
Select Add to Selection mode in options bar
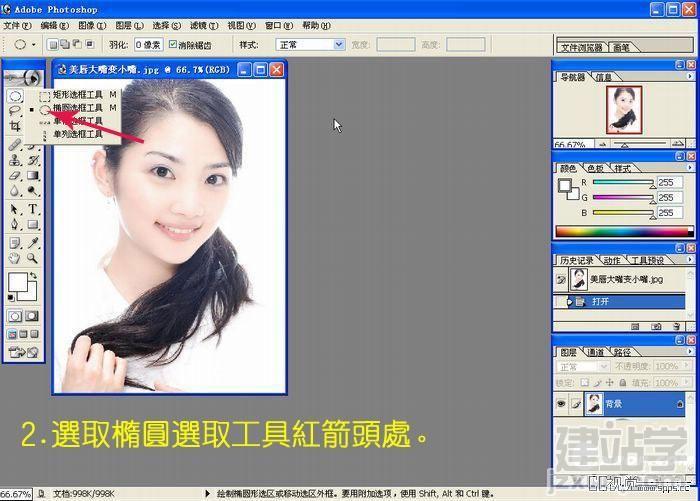click(x=65, y=45)
